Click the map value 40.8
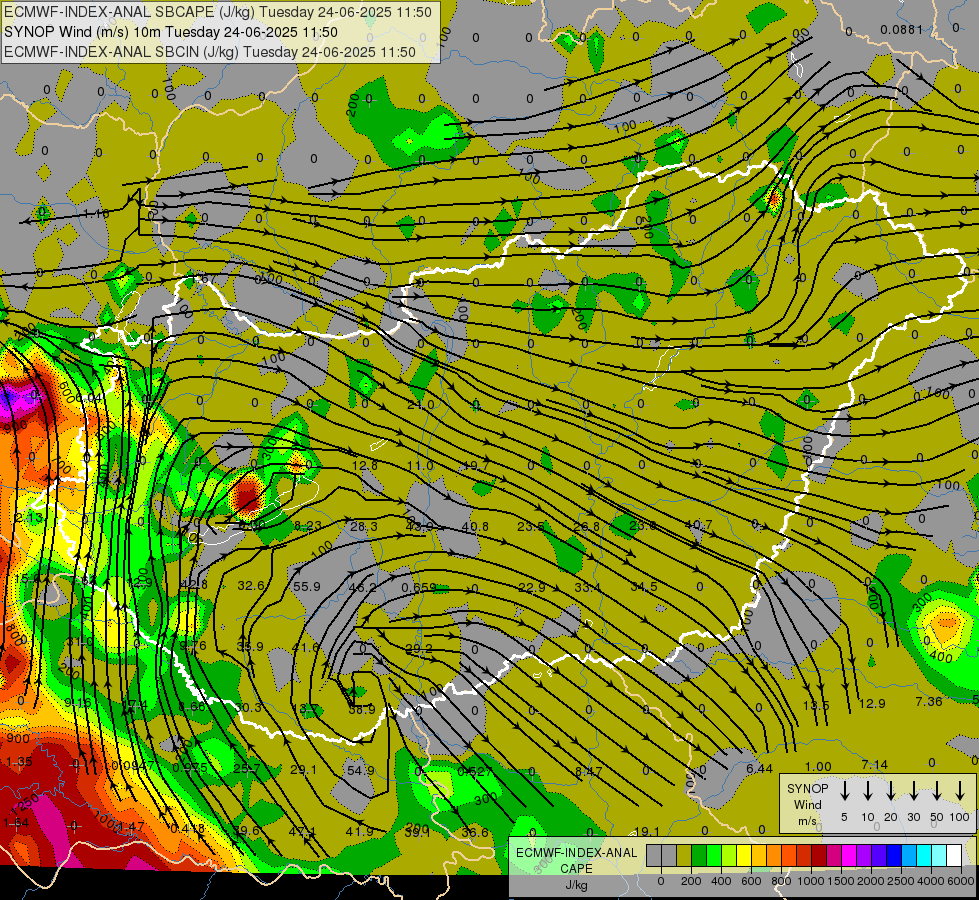This screenshot has height=900, width=979. (x=475, y=527)
